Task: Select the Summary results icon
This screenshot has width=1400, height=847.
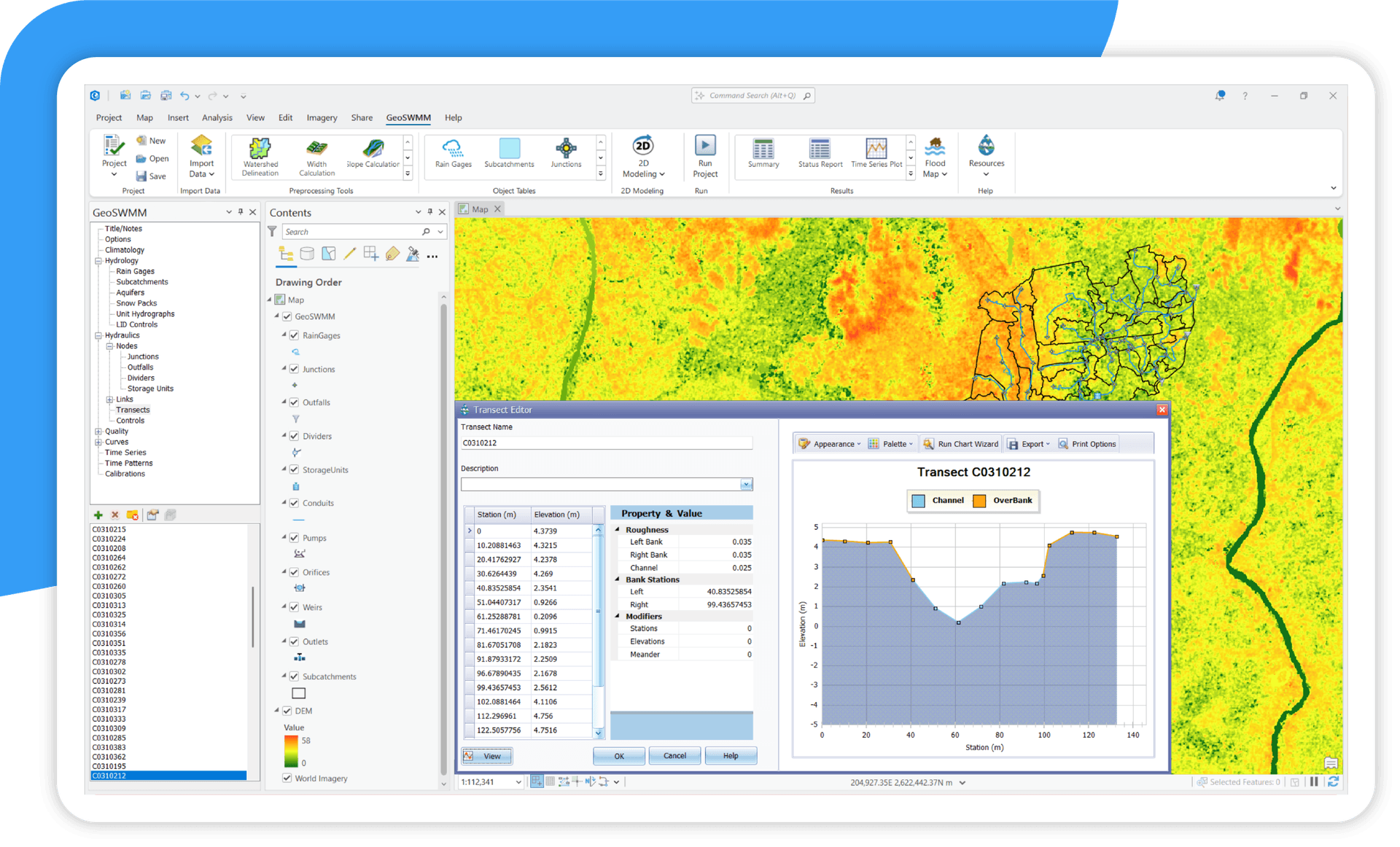Action: click(x=763, y=155)
